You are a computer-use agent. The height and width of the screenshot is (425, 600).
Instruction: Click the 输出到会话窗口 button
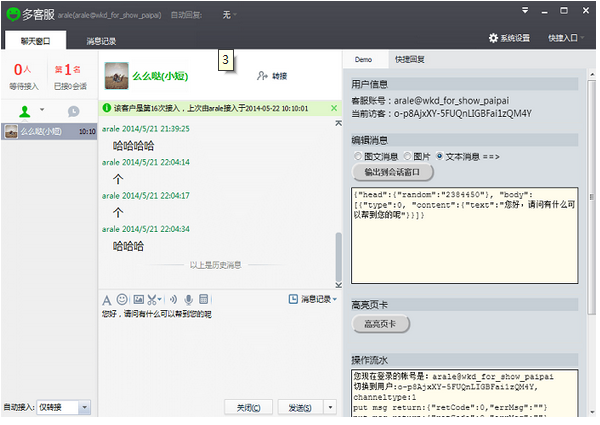pyautogui.click(x=392, y=172)
